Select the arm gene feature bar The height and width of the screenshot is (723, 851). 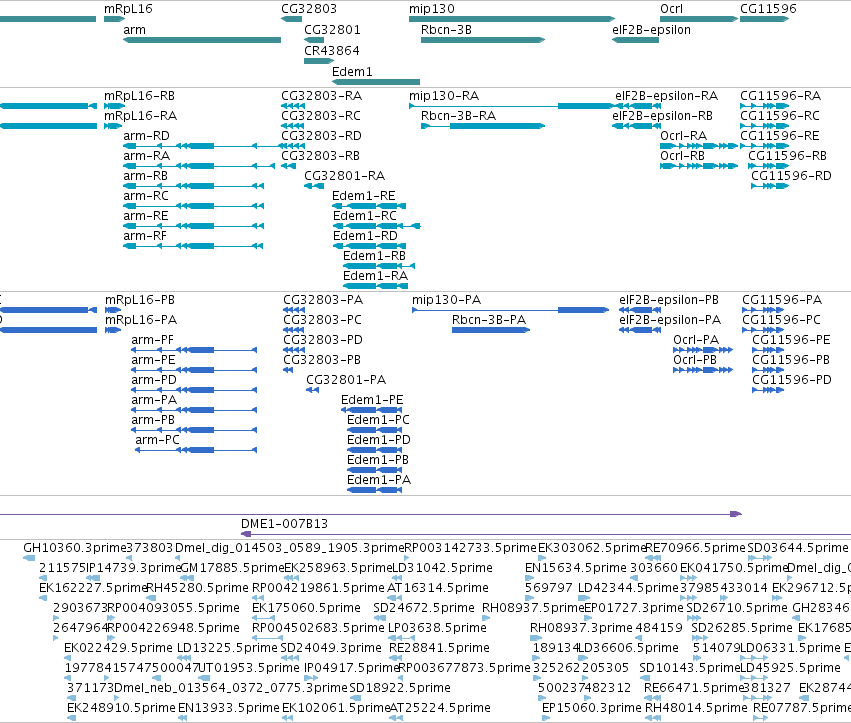tap(202, 40)
